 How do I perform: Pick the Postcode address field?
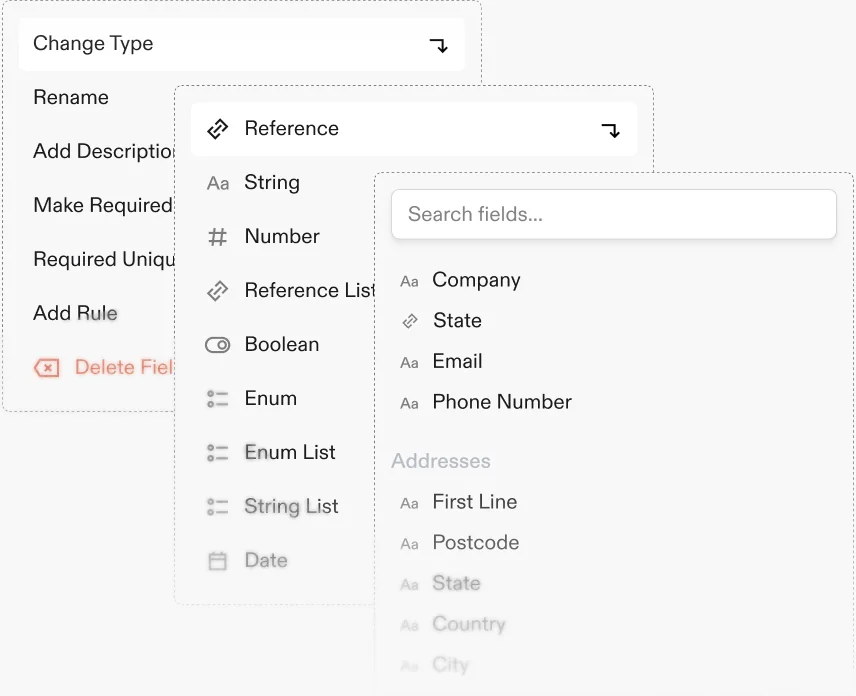click(x=475, y=543)
